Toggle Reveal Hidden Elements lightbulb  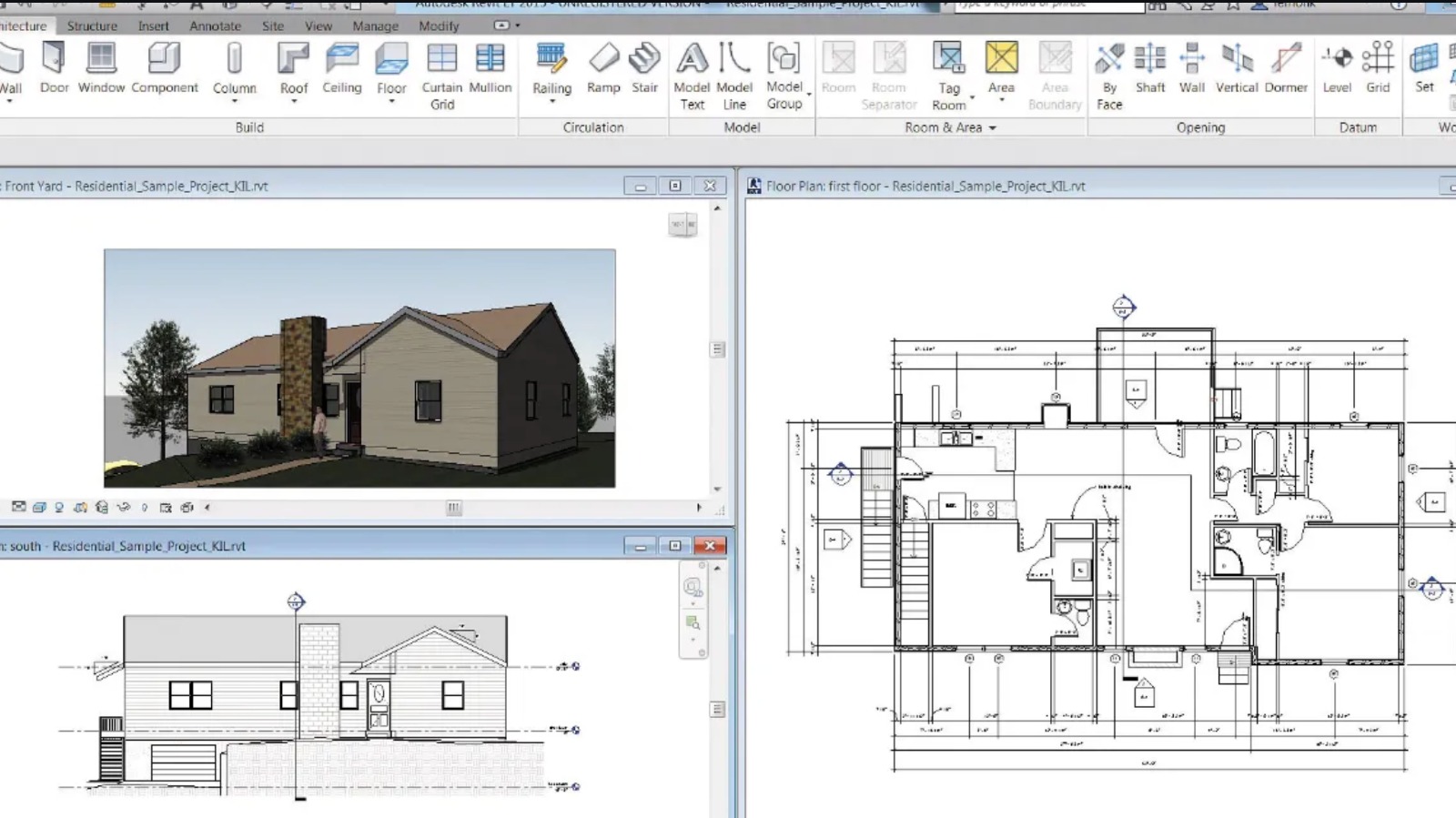point(145,507)
